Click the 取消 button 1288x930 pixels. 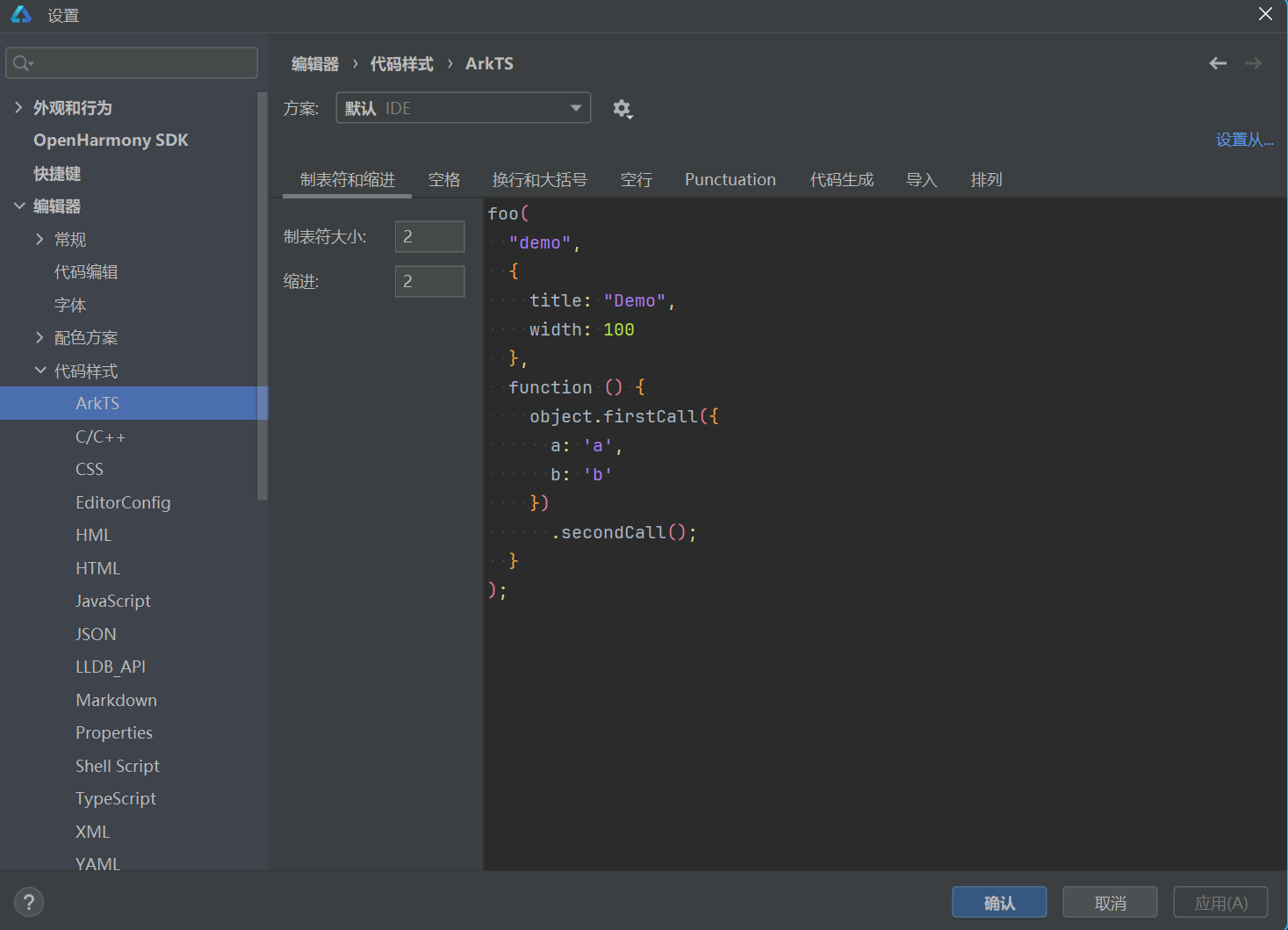[x=1110, y=903]
